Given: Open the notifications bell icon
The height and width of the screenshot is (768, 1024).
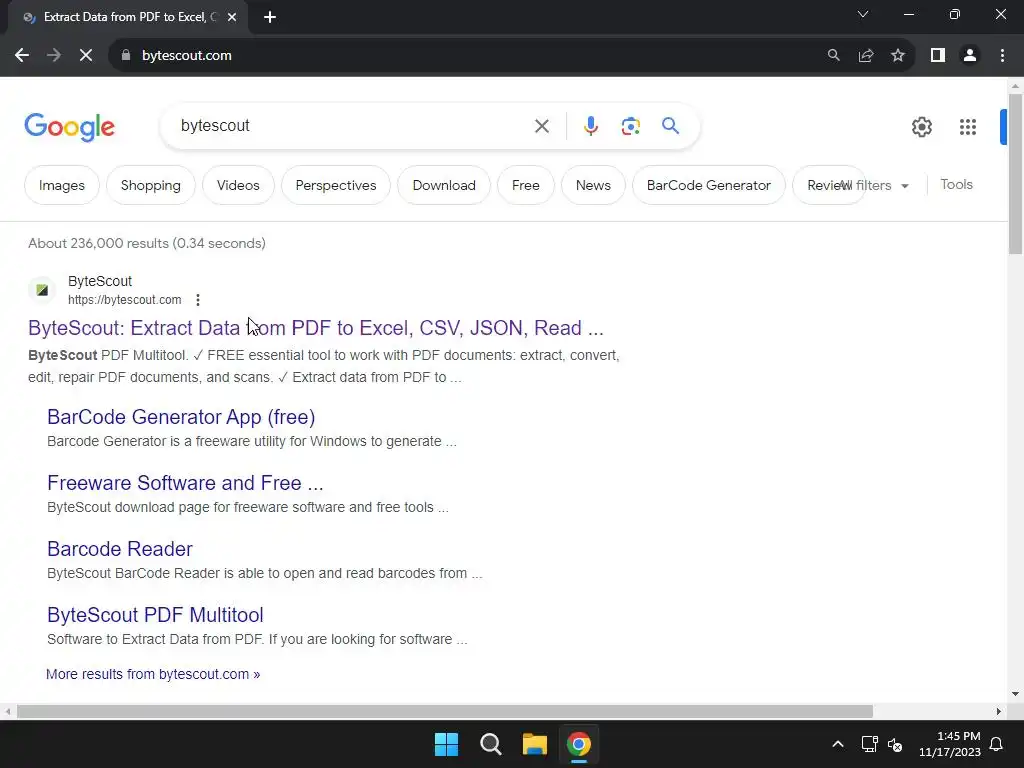Looking at the screenshot, I should pyautogui.click(x=997, y=744).
